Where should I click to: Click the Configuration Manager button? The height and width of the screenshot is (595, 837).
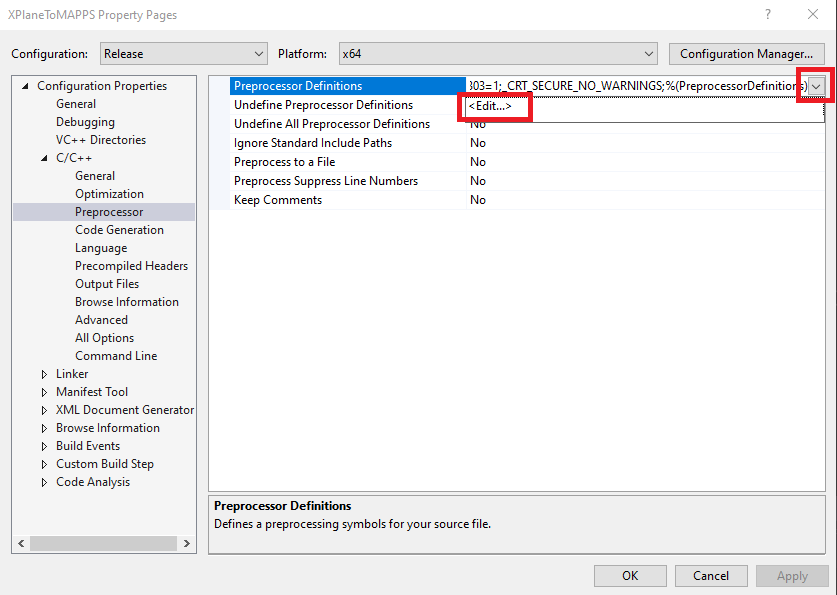pyautogui.click(x=746, y=54)
